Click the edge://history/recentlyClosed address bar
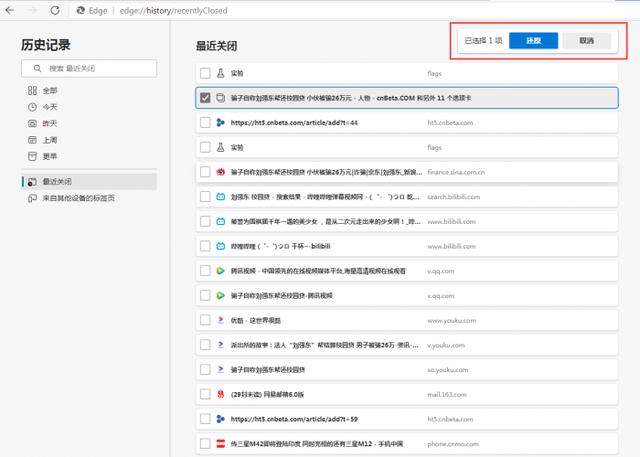The height and width of the screenshot is (457, 640). [173, 11]
